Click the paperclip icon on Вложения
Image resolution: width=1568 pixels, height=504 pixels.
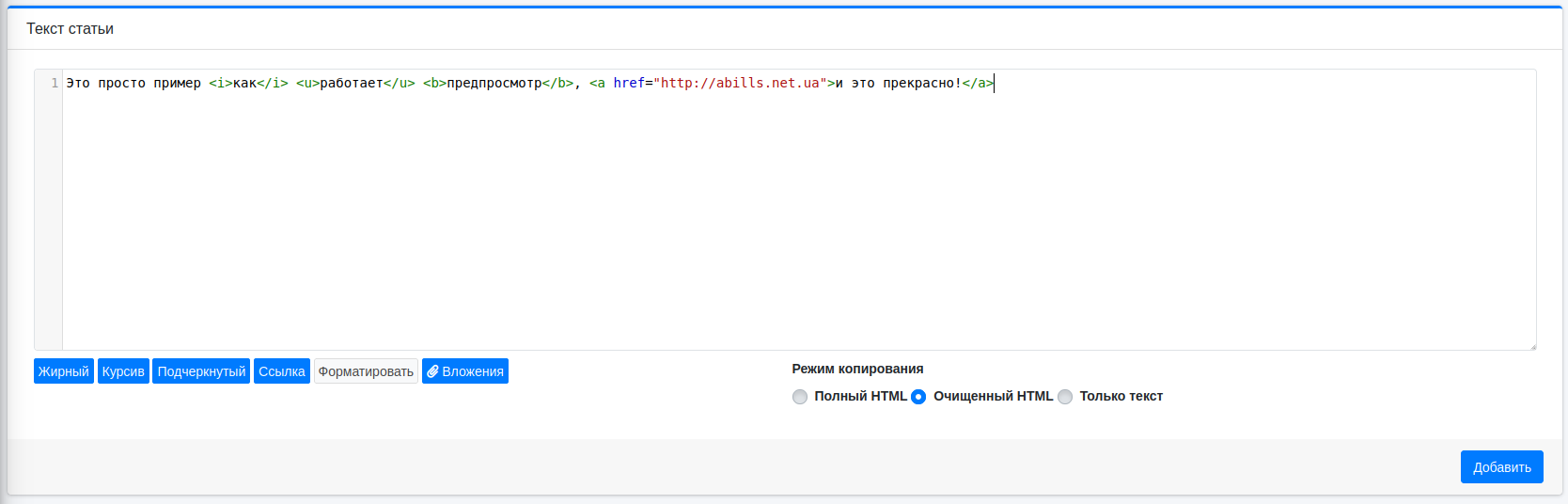pyautogui.click(x=432, y=371)
